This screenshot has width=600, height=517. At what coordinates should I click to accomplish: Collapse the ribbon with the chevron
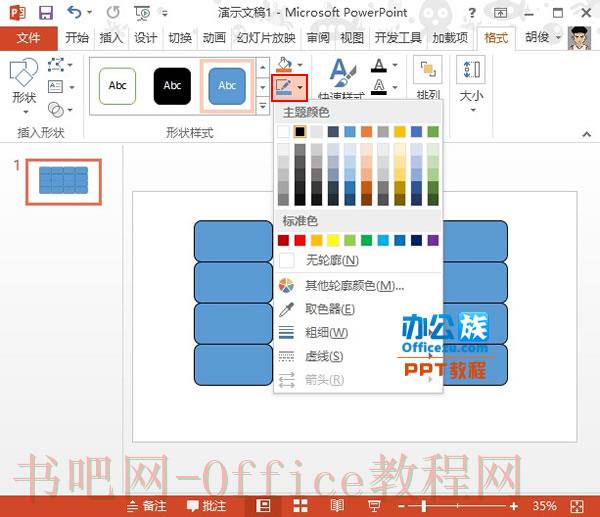pos(587,134)
